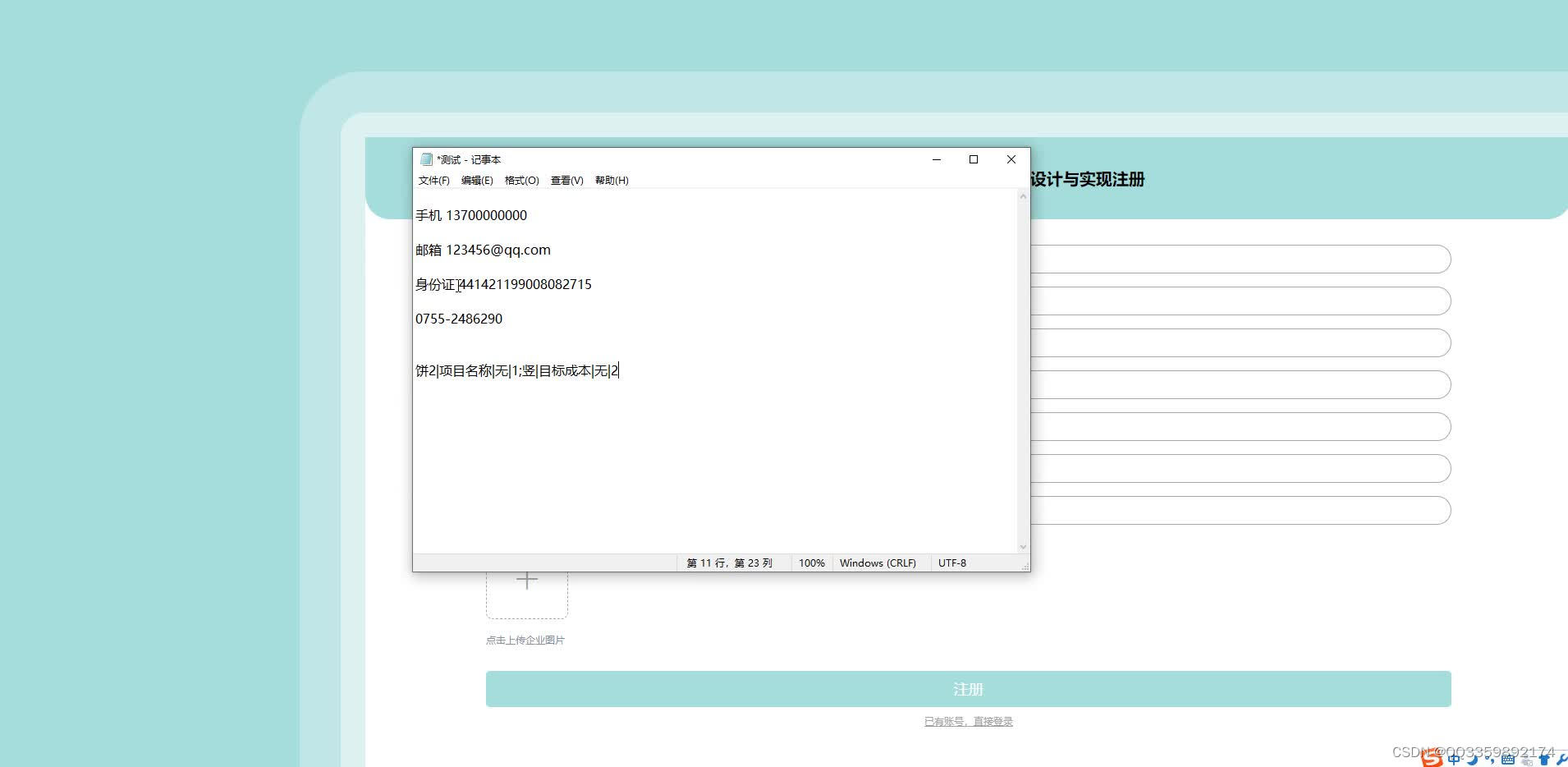Follow the 已有账号，直接登录 link
Screen dimensions: 1568x767
pos(969,722)
